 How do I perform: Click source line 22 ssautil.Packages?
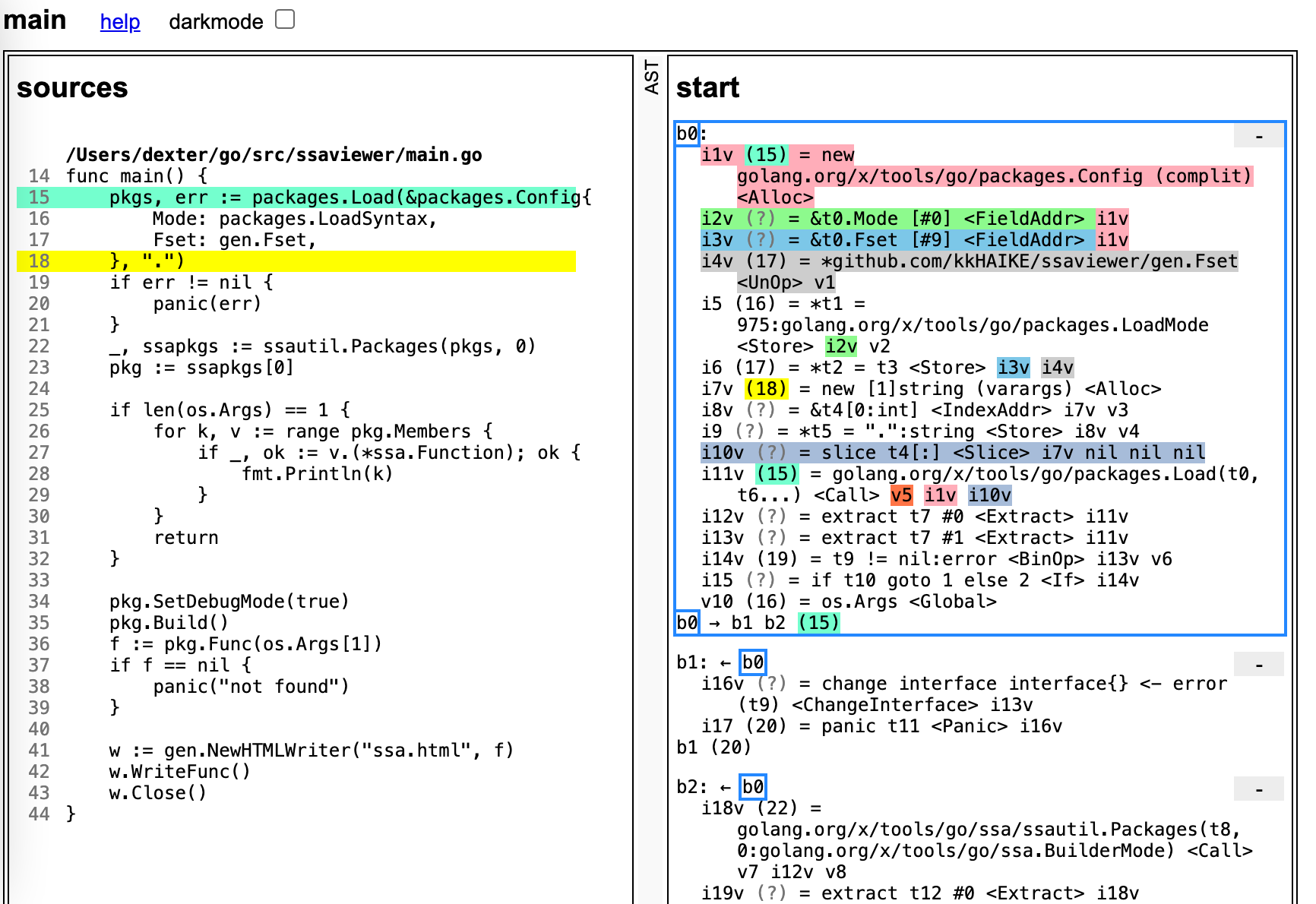click(322, 346)
